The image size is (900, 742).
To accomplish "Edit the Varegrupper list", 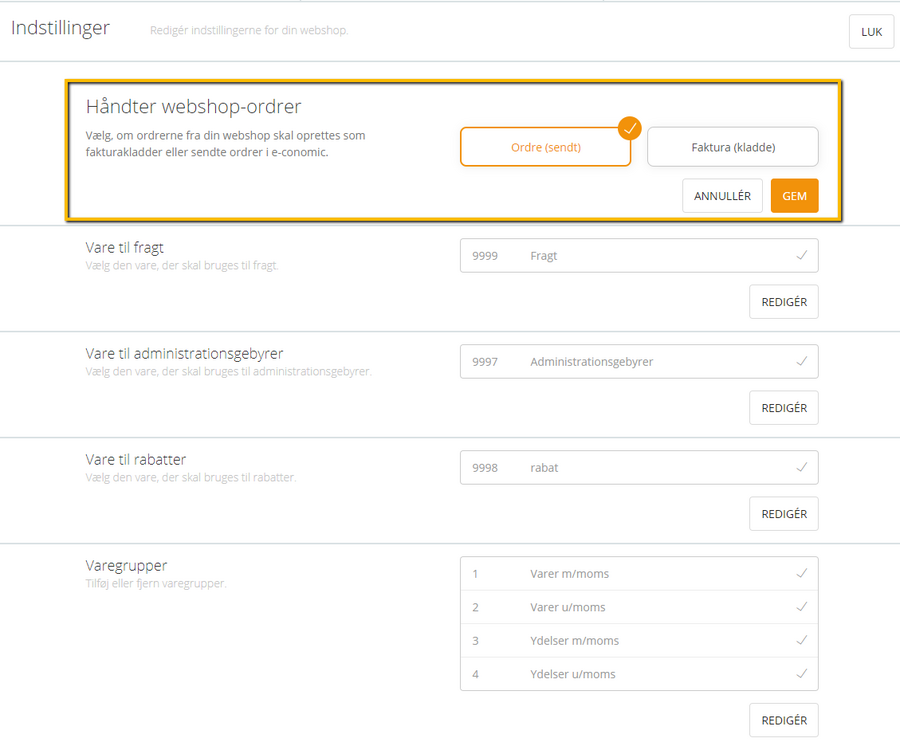I will 783,720.
